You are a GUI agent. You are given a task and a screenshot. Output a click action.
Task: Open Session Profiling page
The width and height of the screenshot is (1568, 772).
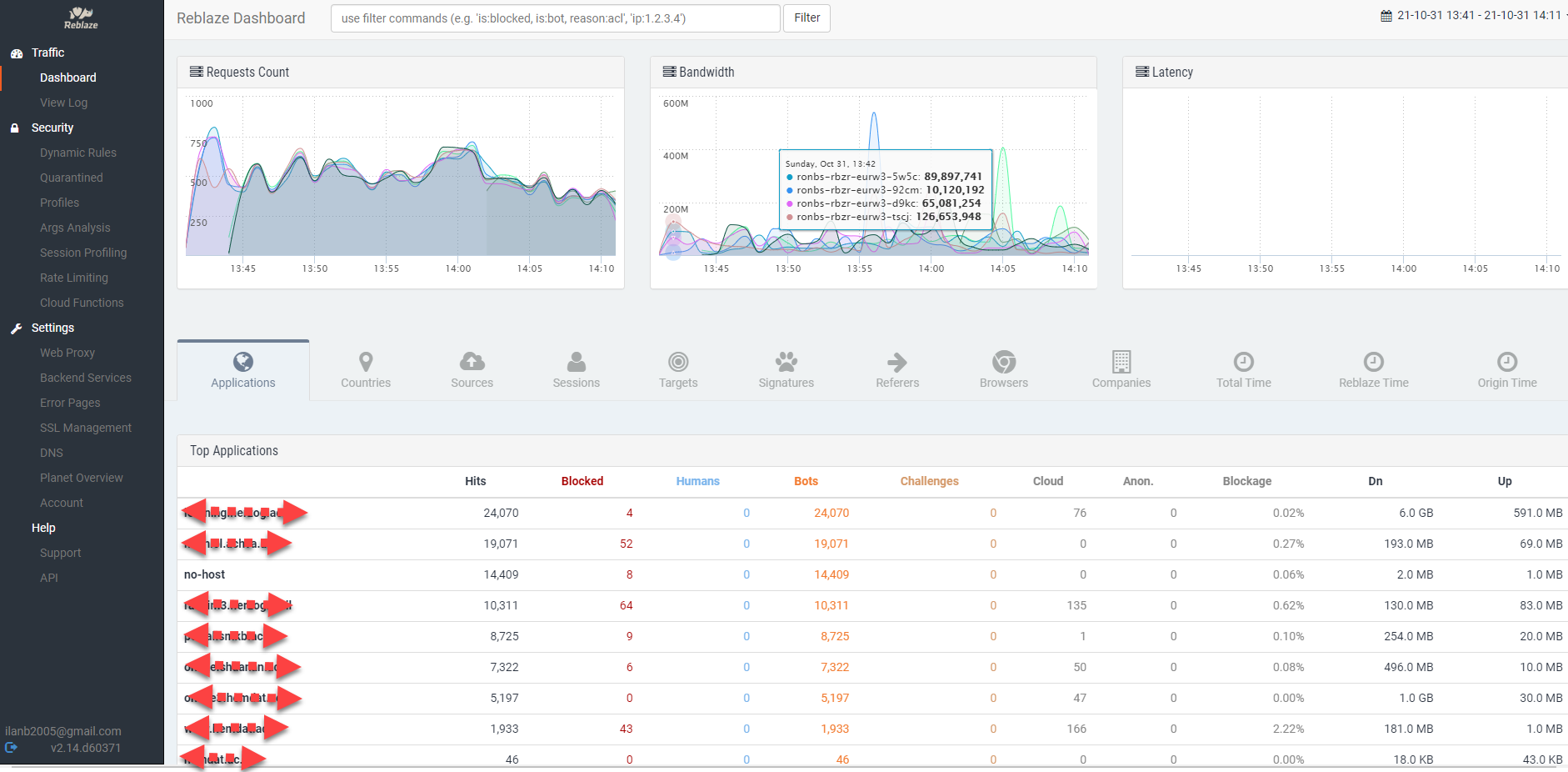(x=83, y=253)
